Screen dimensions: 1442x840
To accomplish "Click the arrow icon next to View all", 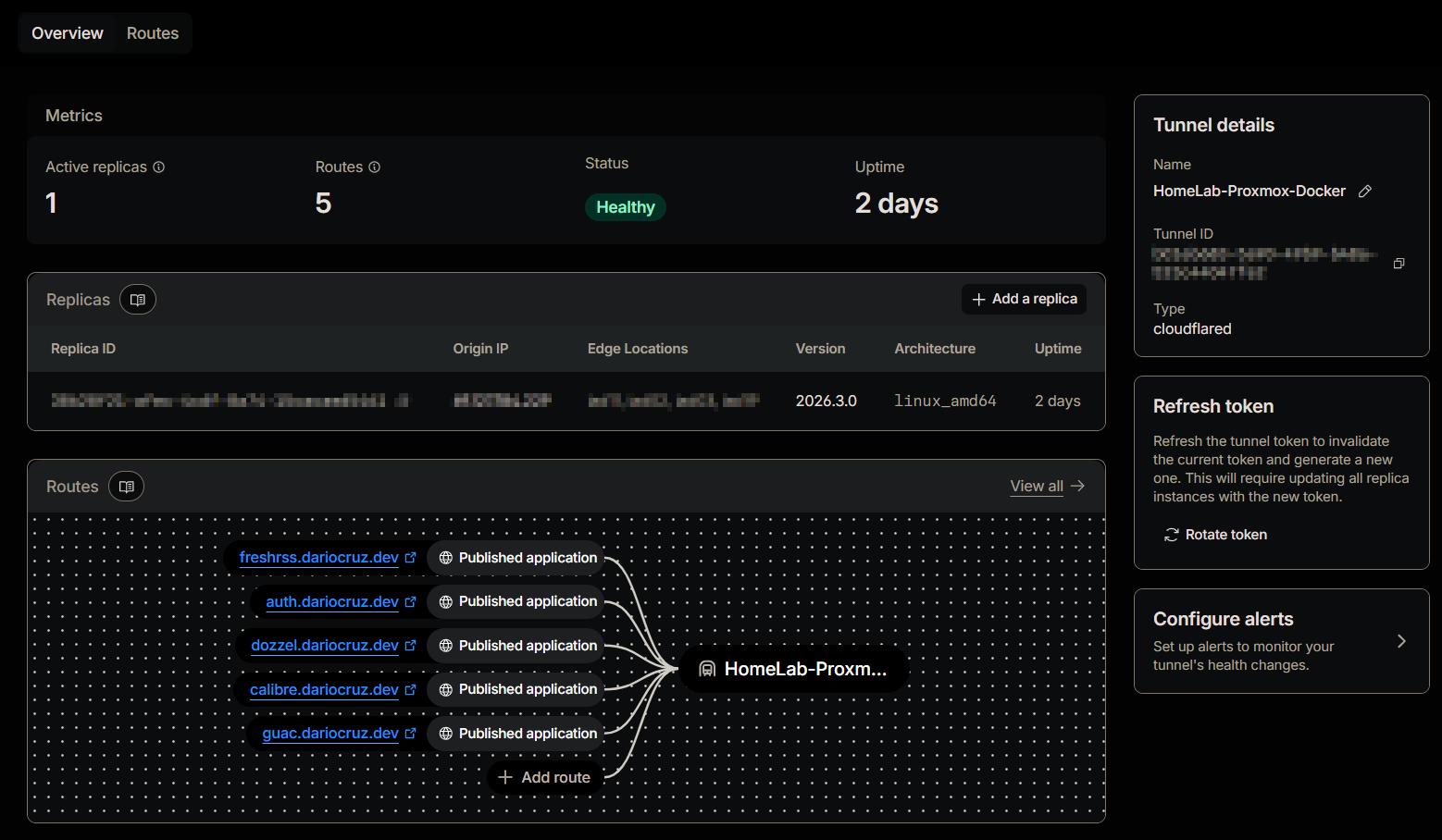I will click(1077, 486).
